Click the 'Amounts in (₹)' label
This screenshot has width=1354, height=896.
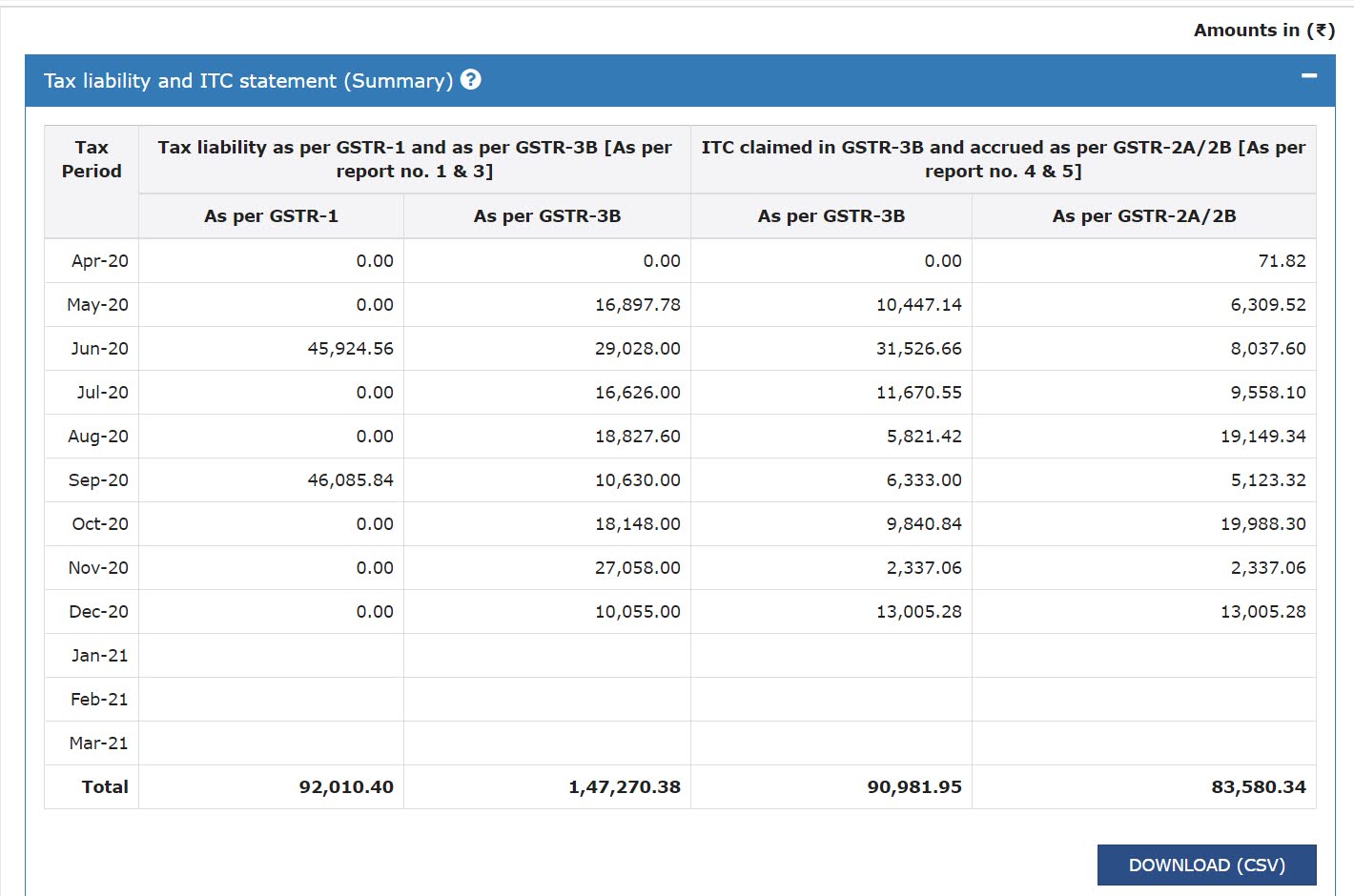tap(1263, 30)
